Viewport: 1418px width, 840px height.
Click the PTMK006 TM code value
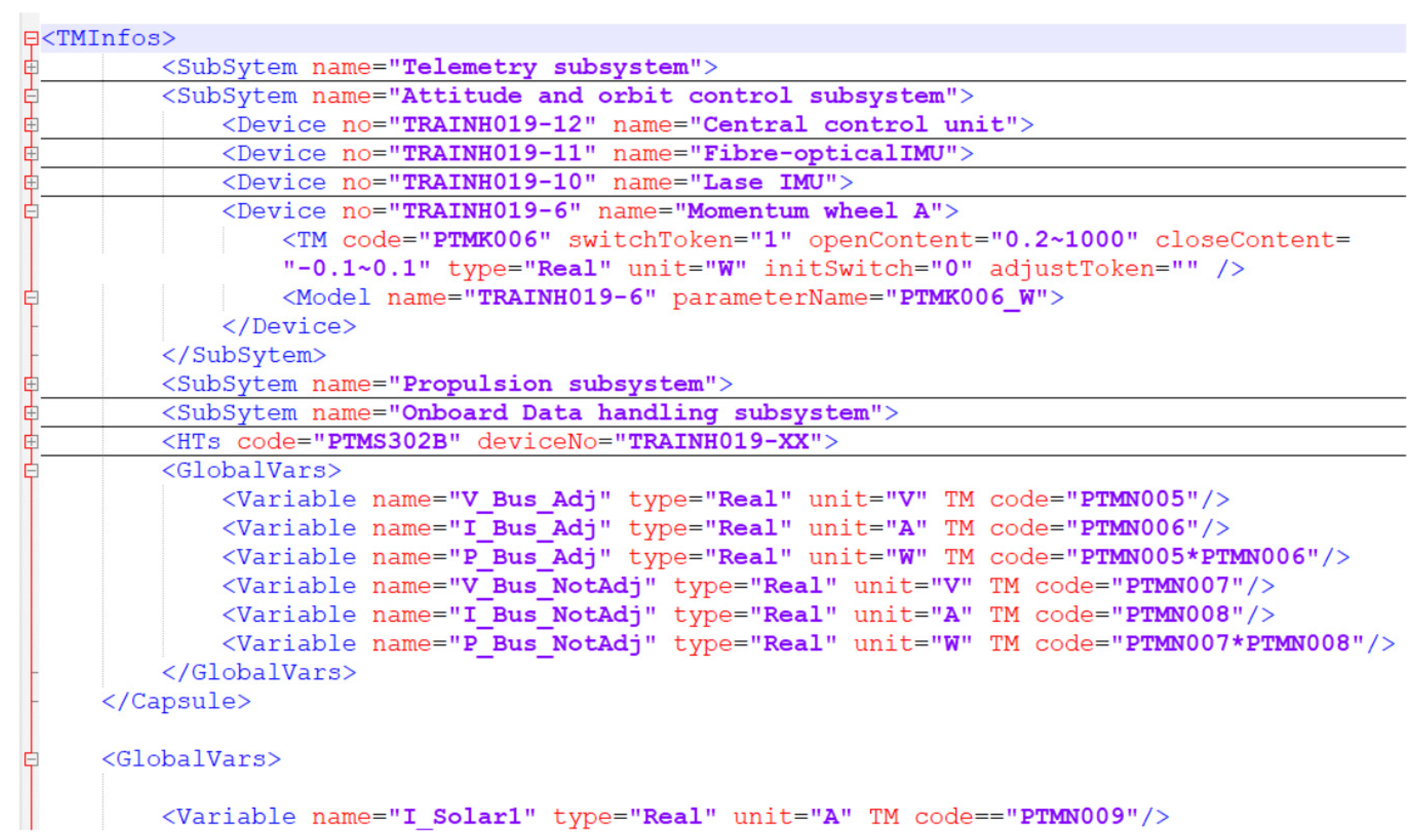pos(485,240)
